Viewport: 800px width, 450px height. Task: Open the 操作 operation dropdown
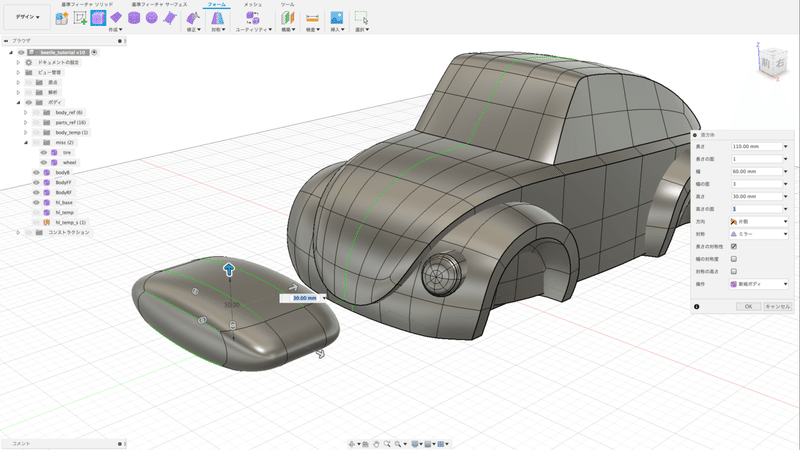(758, 284)
